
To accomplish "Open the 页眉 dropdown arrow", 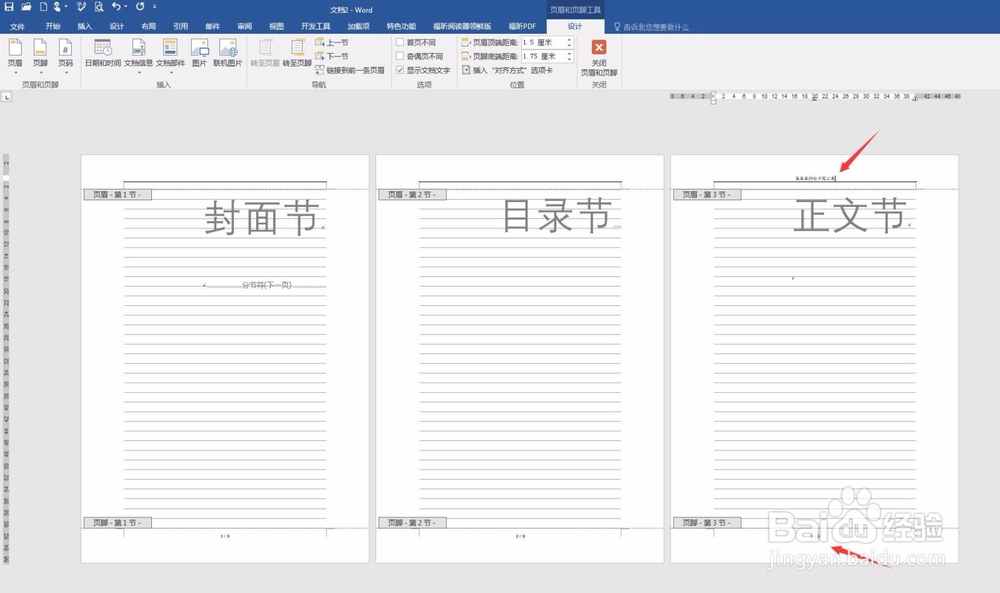I will coord(14,70).
